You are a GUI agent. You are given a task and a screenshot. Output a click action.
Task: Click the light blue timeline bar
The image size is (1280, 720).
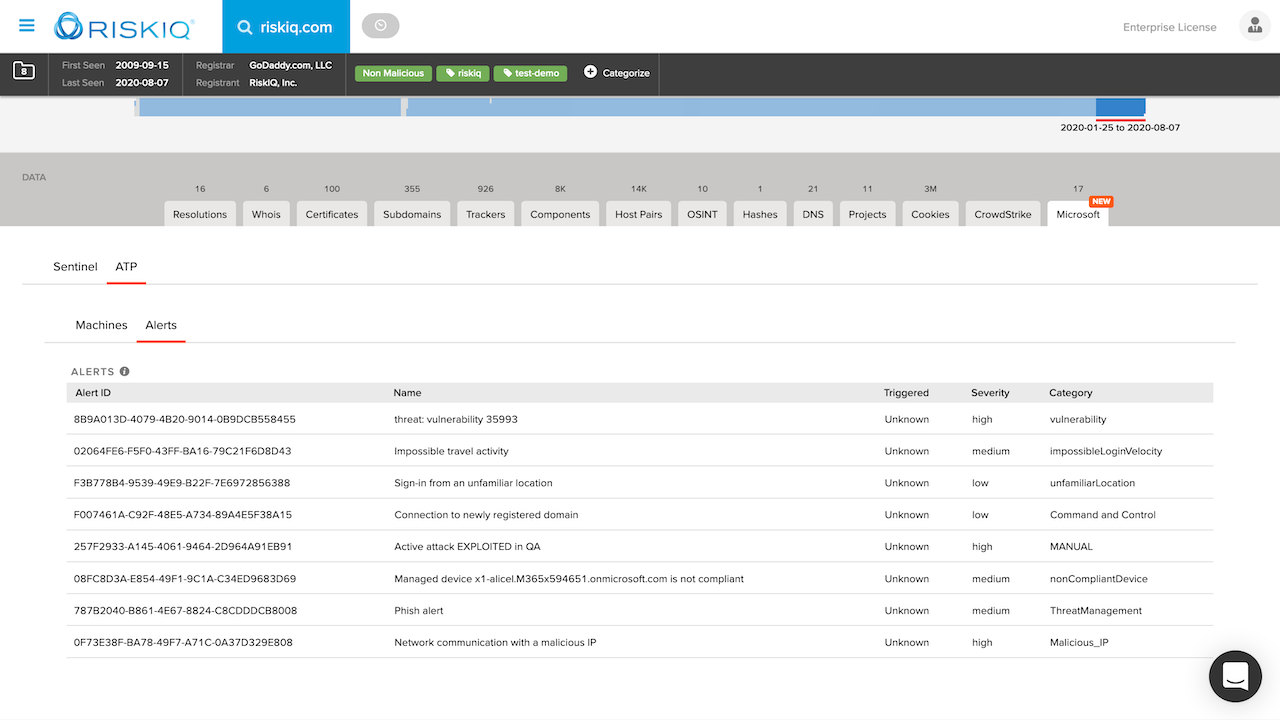click(617, 107)
